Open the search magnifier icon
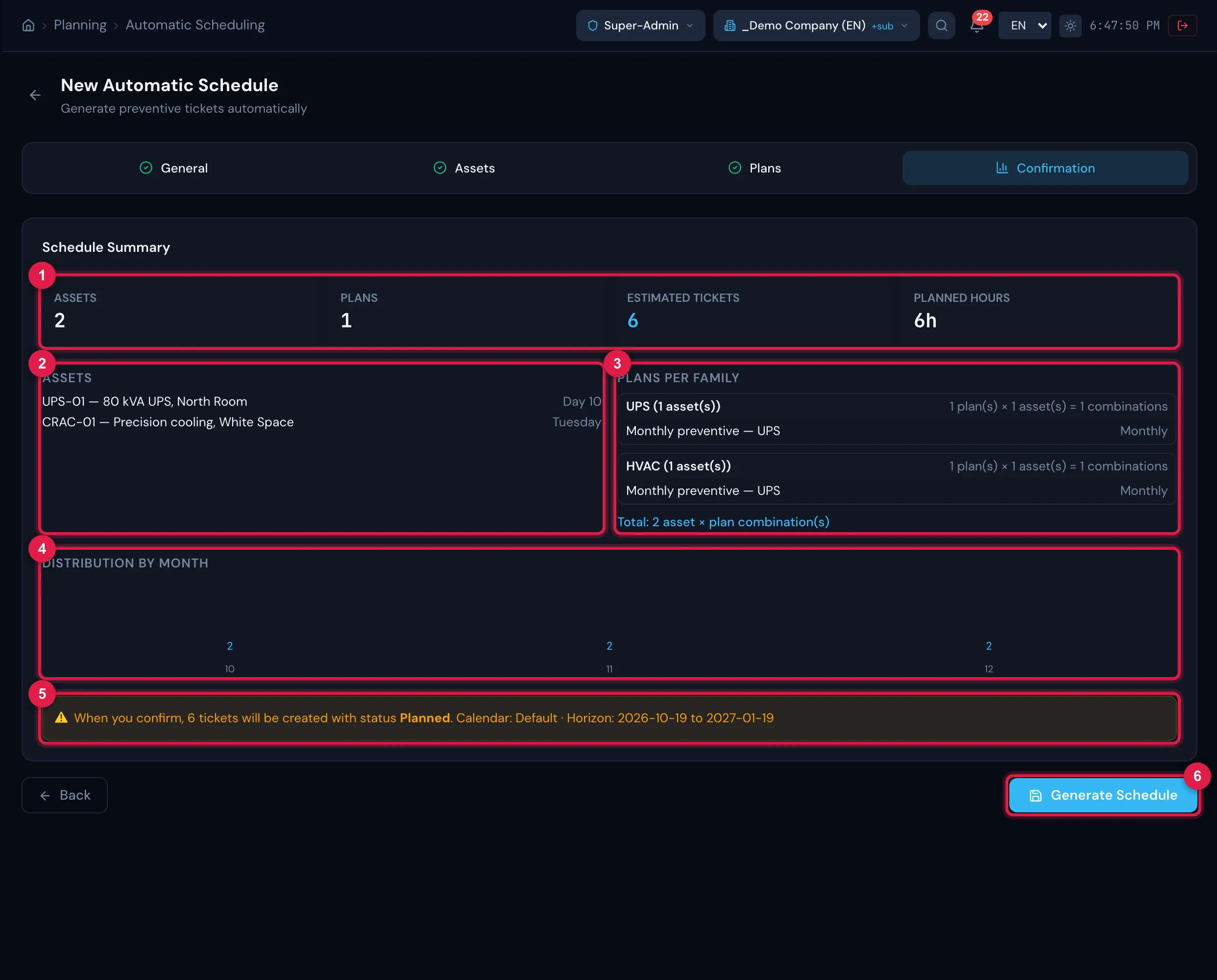The image size is (1217, 980). (x=942, y=25)
